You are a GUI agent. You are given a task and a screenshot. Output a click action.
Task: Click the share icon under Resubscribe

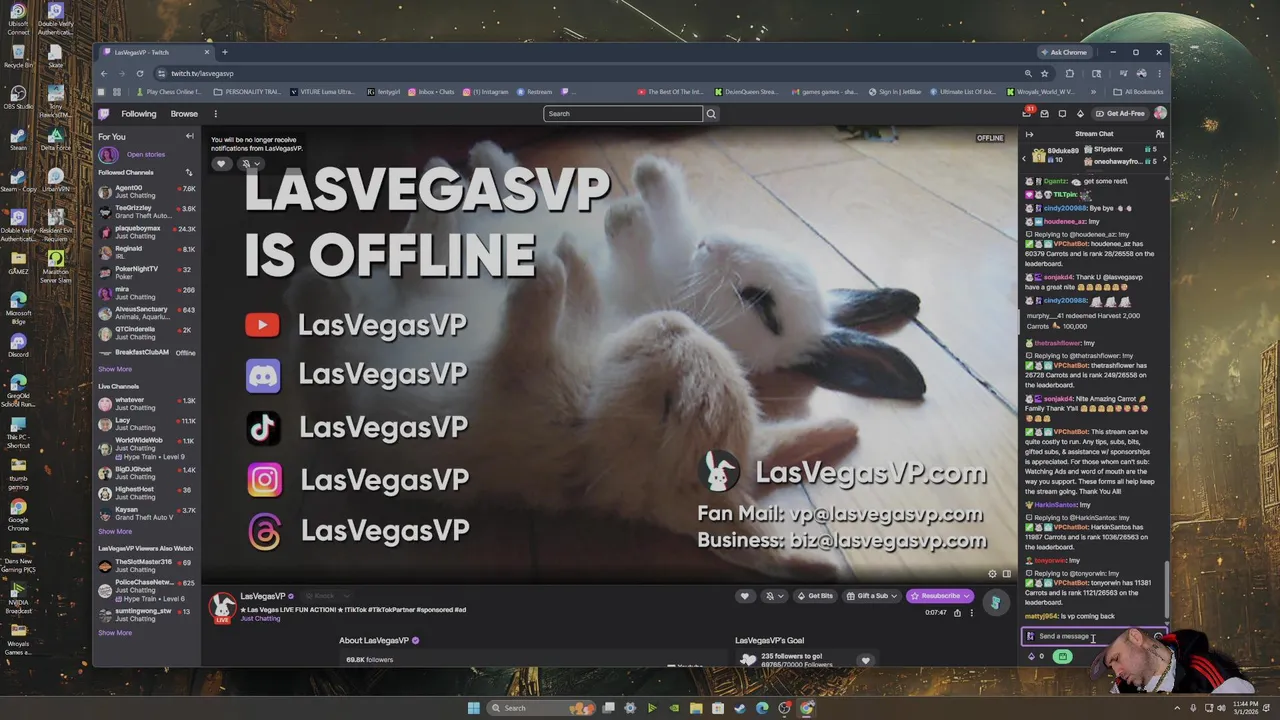click(957, 613)
